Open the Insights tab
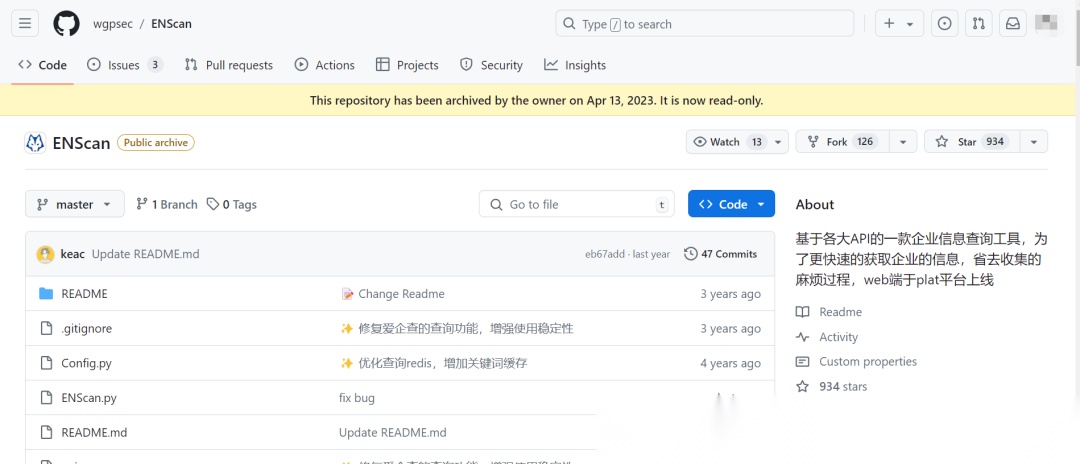 click(575, 65)
